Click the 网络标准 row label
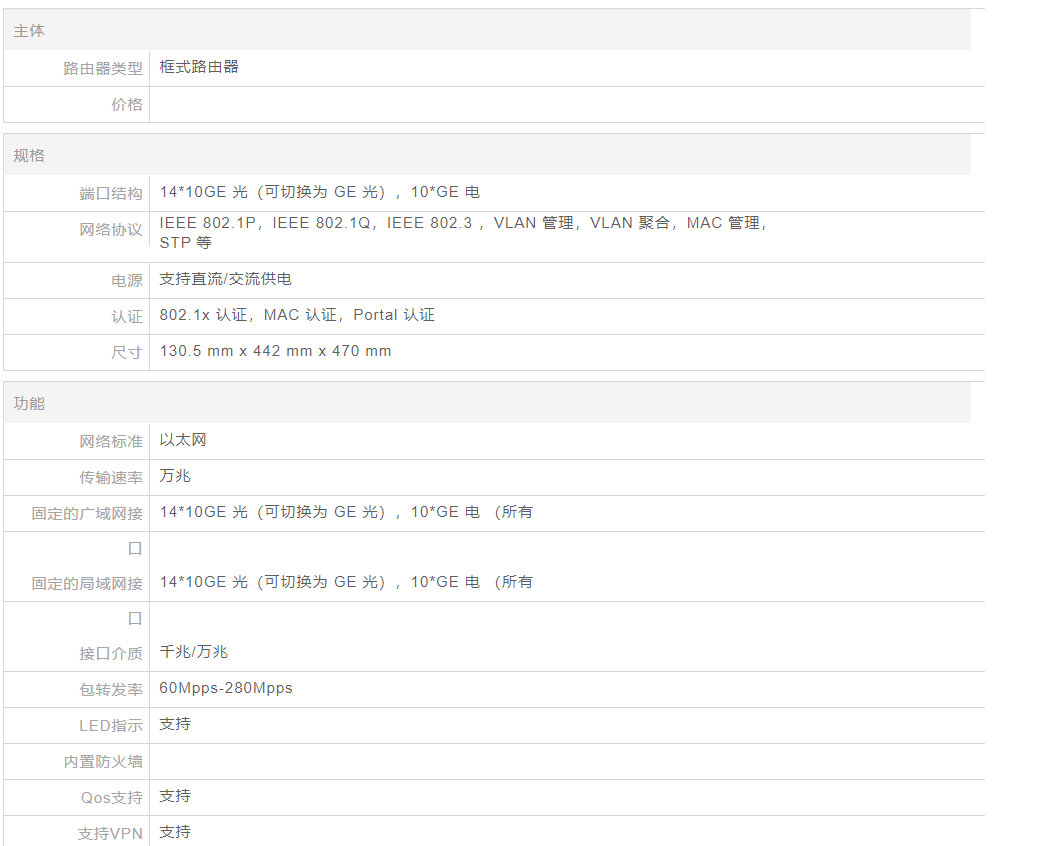The image size is (1040, 846). click(111, 442)
